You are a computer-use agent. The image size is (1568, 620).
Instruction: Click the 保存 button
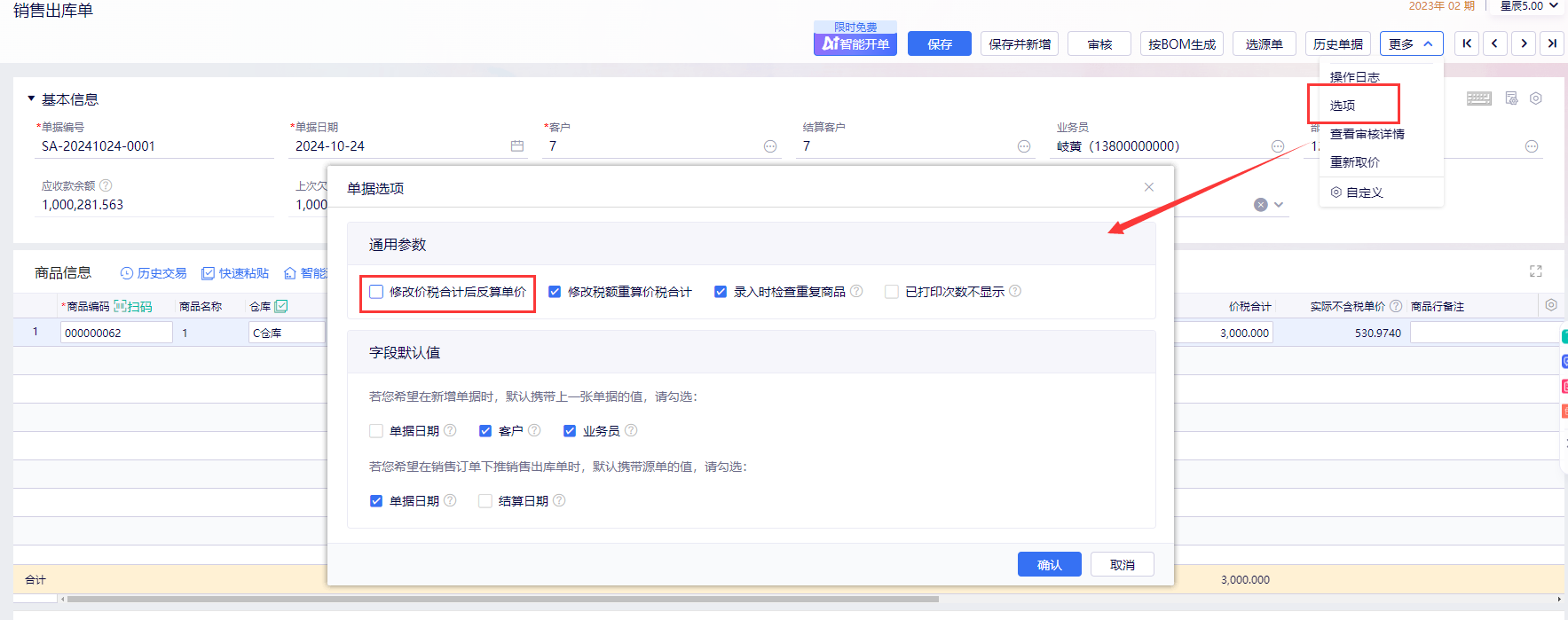(x=940, y=43)
